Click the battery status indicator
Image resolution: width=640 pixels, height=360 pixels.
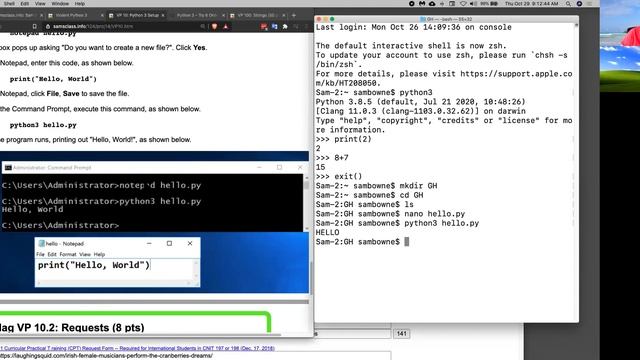point(489,3)
